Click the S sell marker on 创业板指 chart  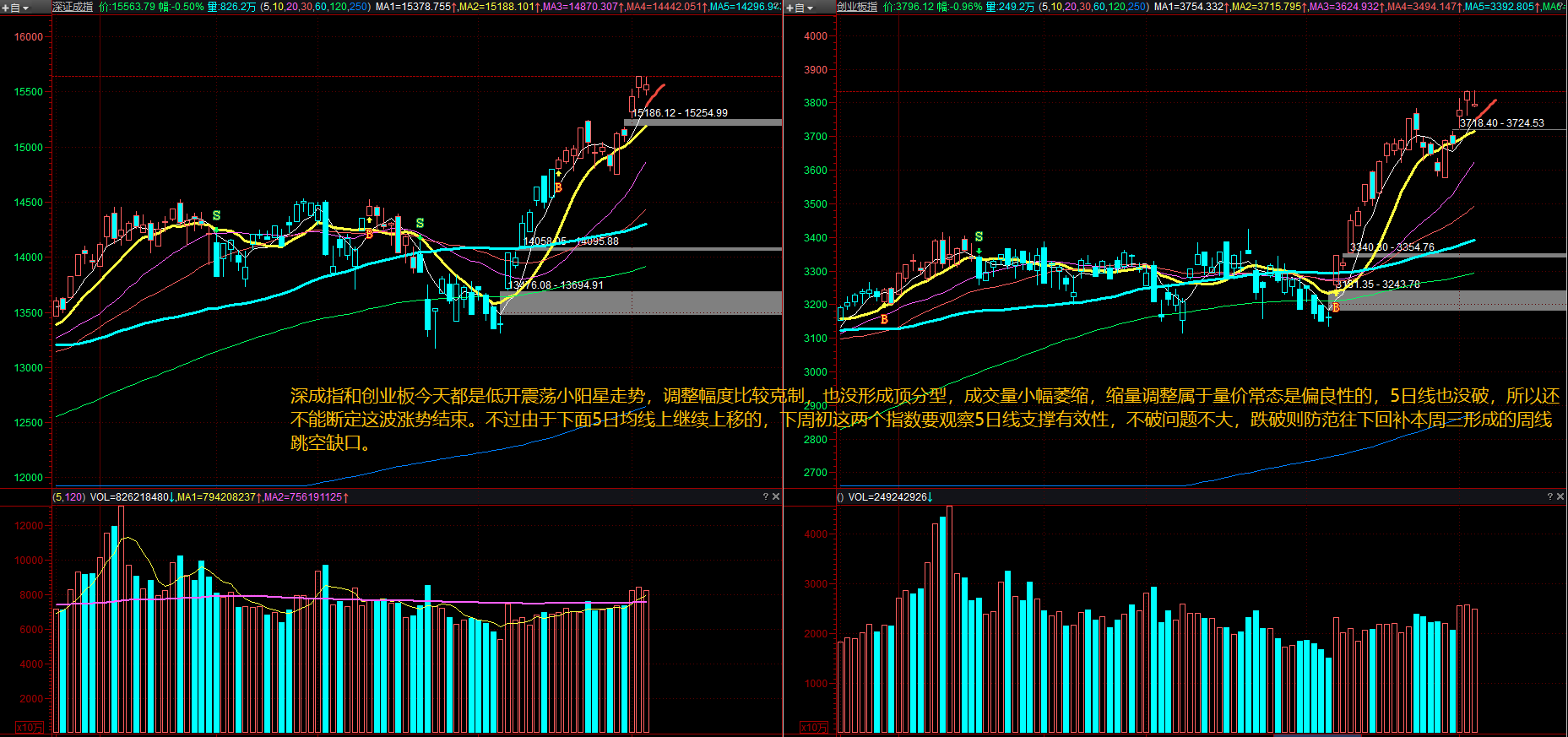(x=979, y=236)
